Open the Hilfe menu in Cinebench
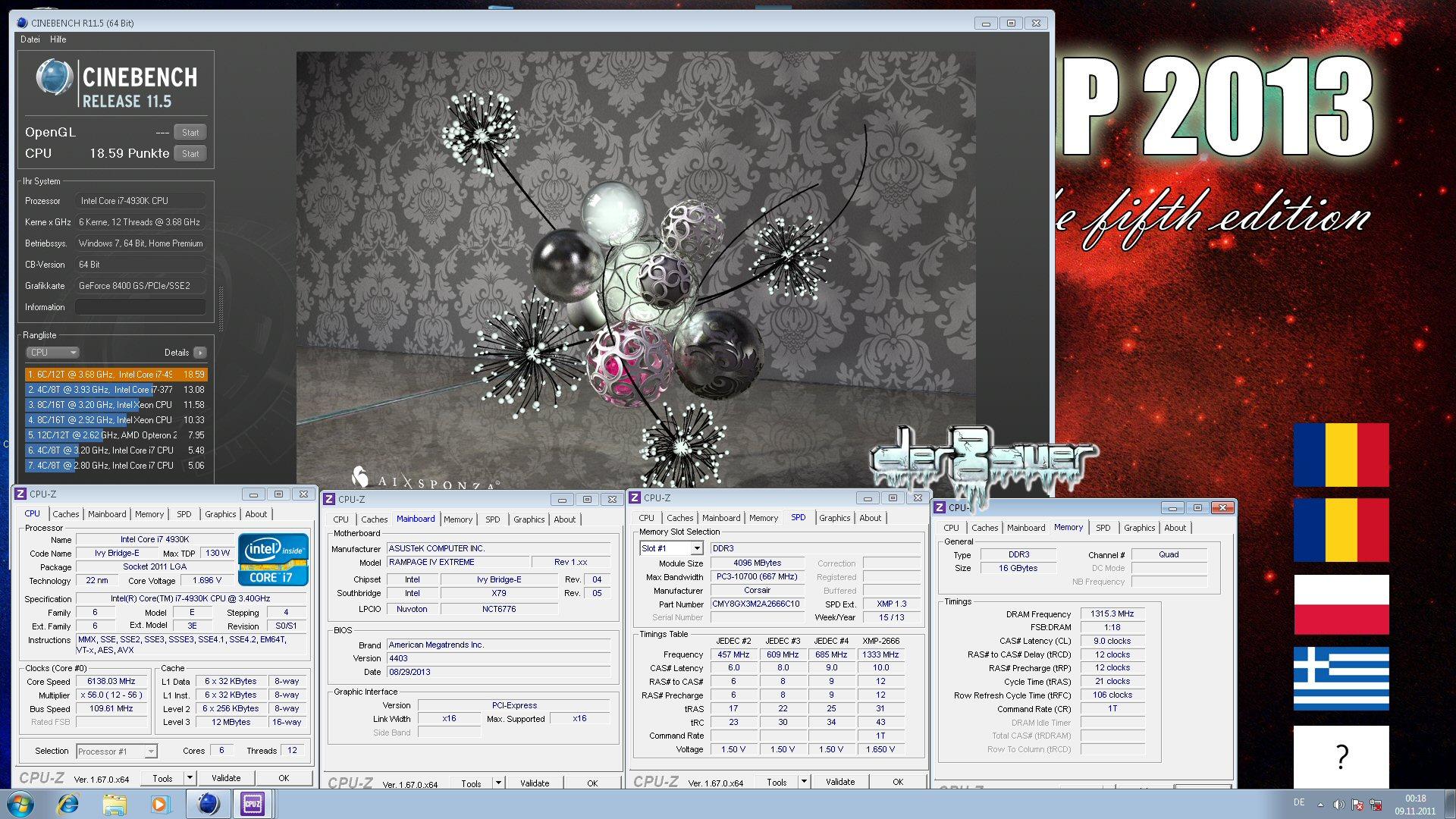The height and width of the screenshot is (819, 1456). pyautogui.click(x=58, y=39)
